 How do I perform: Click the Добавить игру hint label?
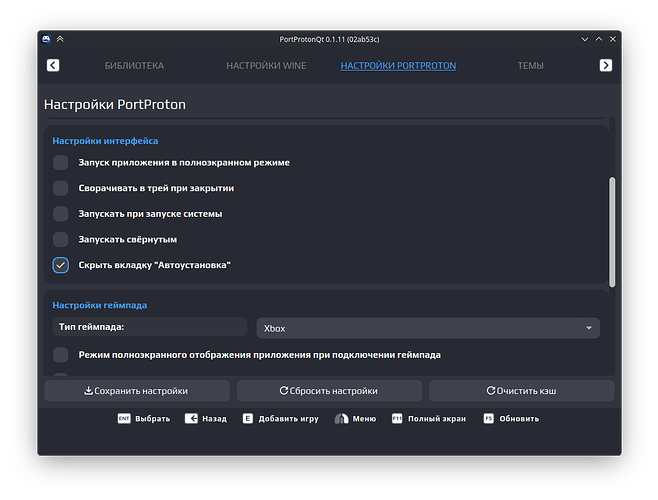click(x=289, y=419)
